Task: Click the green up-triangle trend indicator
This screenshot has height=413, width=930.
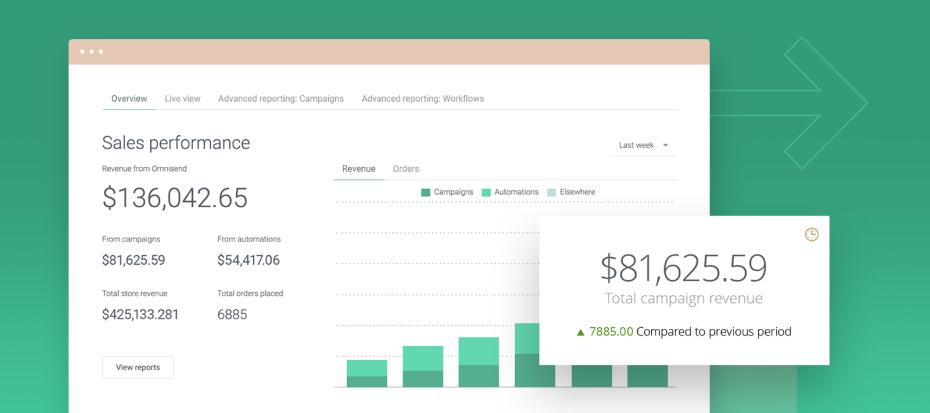Action: tap(580, 332)
